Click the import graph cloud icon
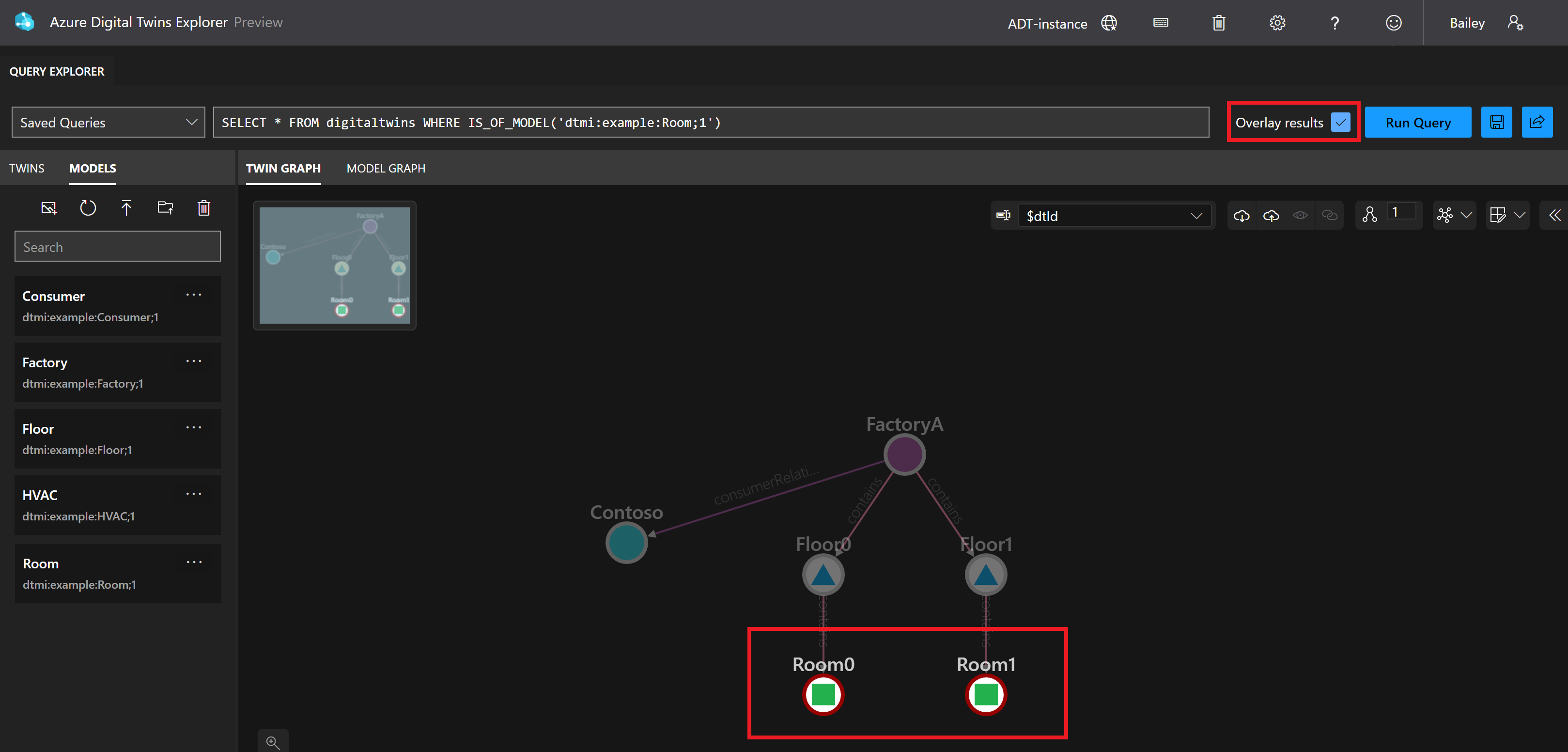The height and width of the screenshot is (752, 1568). [1271, 216]
